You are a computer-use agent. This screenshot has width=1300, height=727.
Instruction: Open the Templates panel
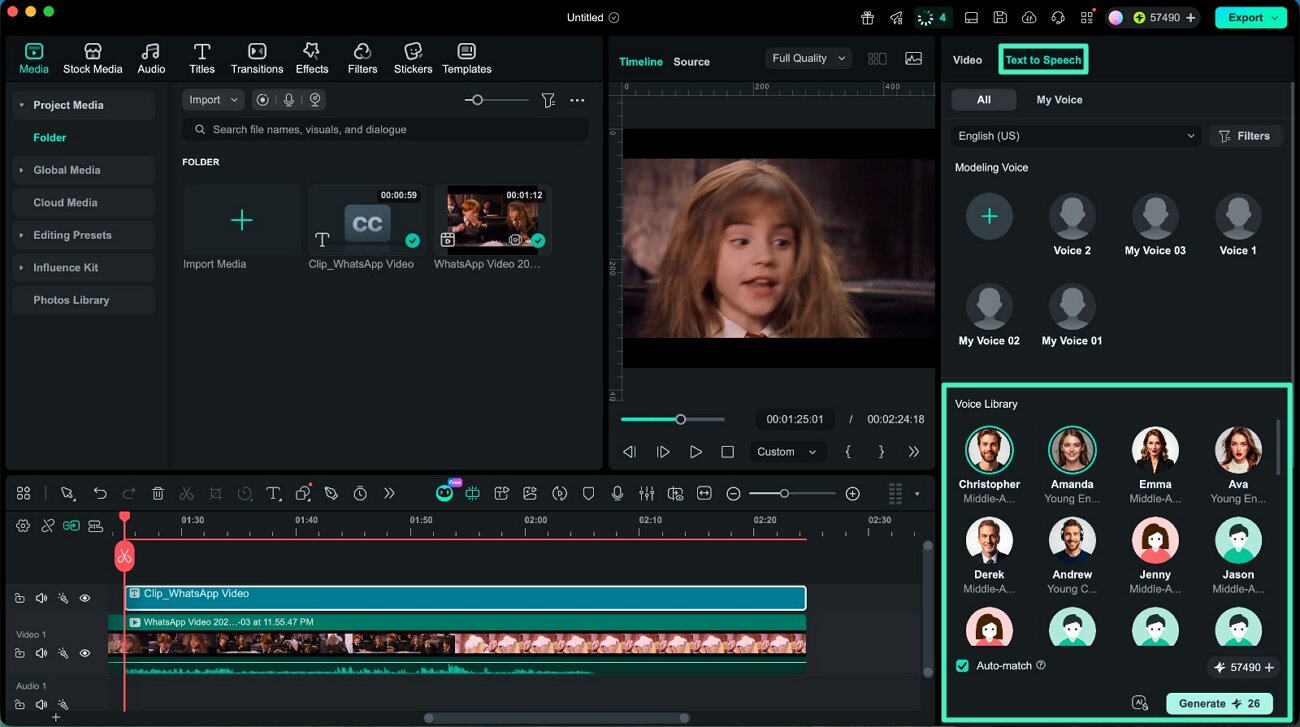click(467, 58)
